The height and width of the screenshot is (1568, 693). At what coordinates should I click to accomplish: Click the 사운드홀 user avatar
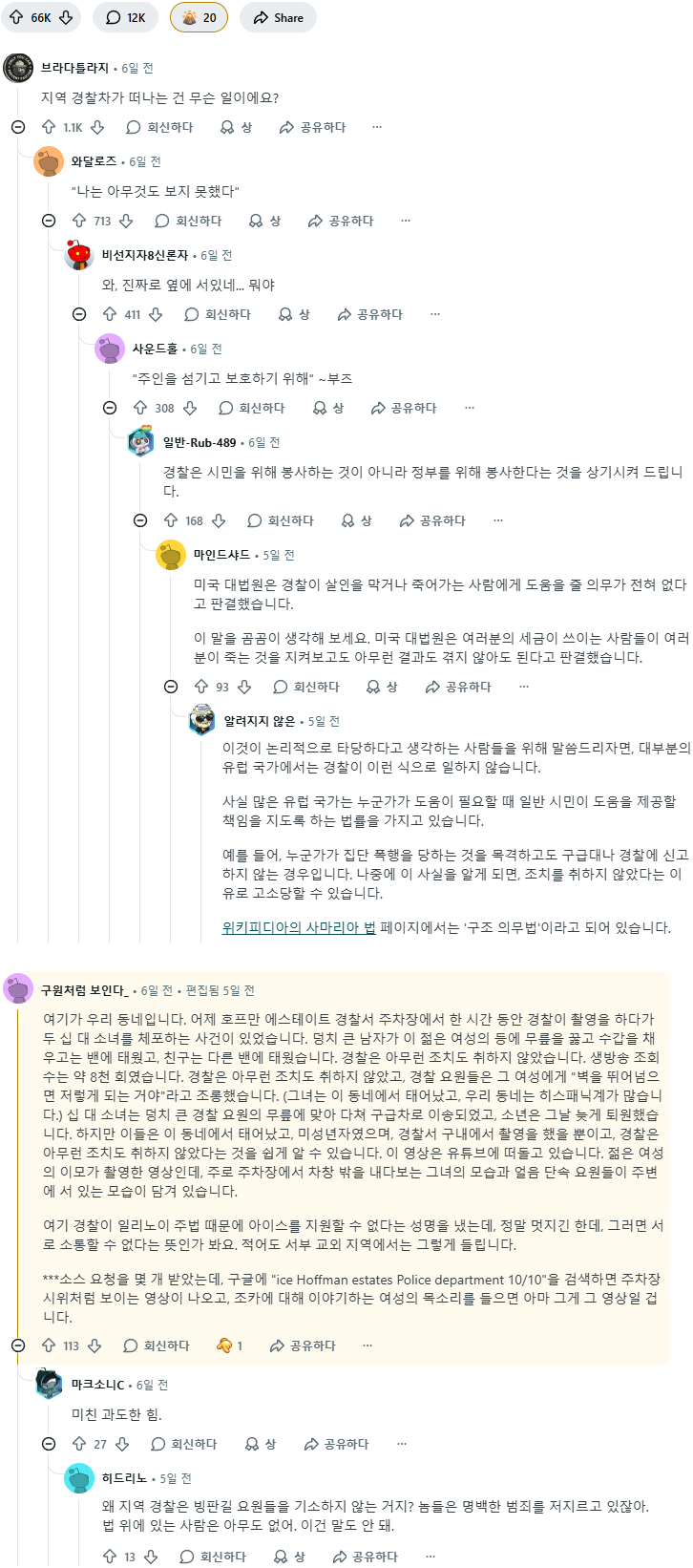tap(110, 349)
